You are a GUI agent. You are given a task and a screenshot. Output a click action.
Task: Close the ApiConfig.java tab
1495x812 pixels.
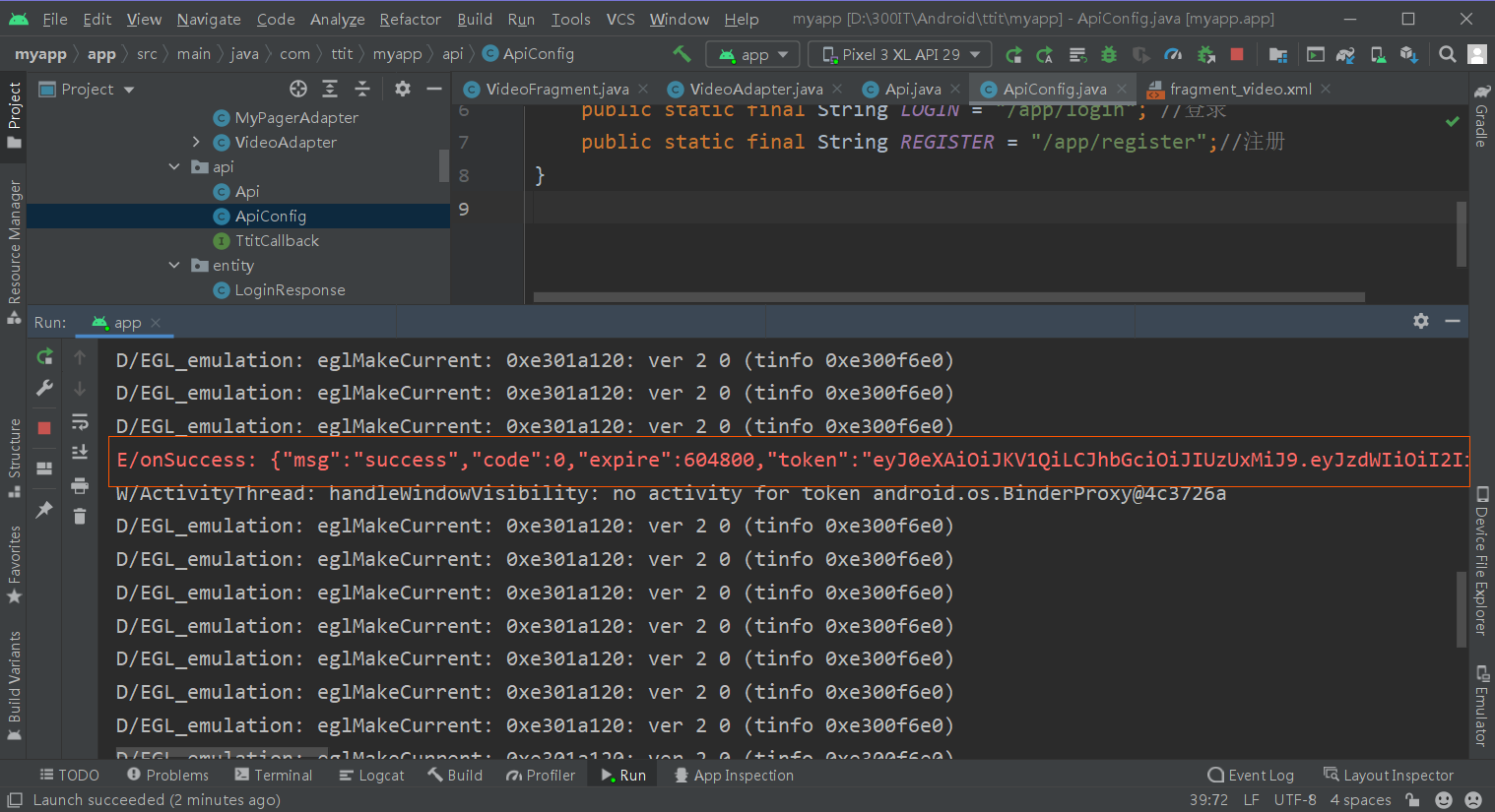(1122, 90)
